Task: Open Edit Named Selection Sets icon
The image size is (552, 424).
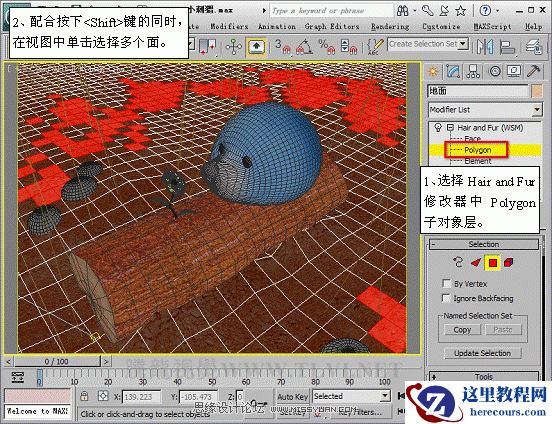Action: pos(375,47)
